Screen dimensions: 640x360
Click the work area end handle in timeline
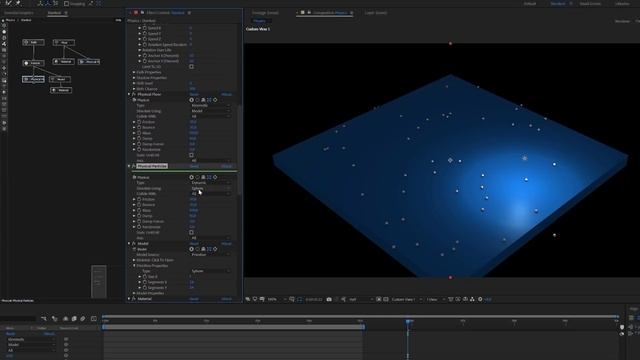click(x=363, y=327)
